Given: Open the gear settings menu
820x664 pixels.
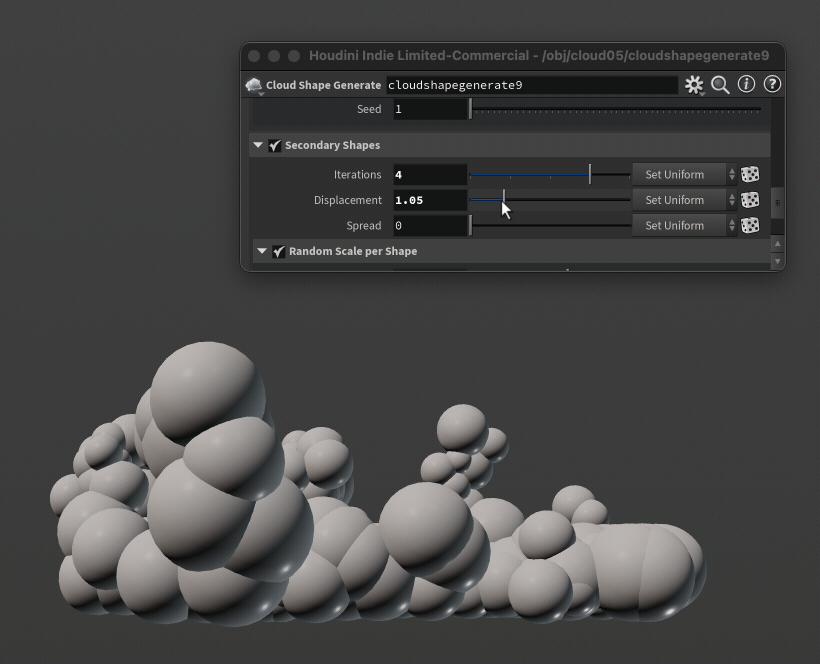Looking at the screenshot, I should coord(694,85).
